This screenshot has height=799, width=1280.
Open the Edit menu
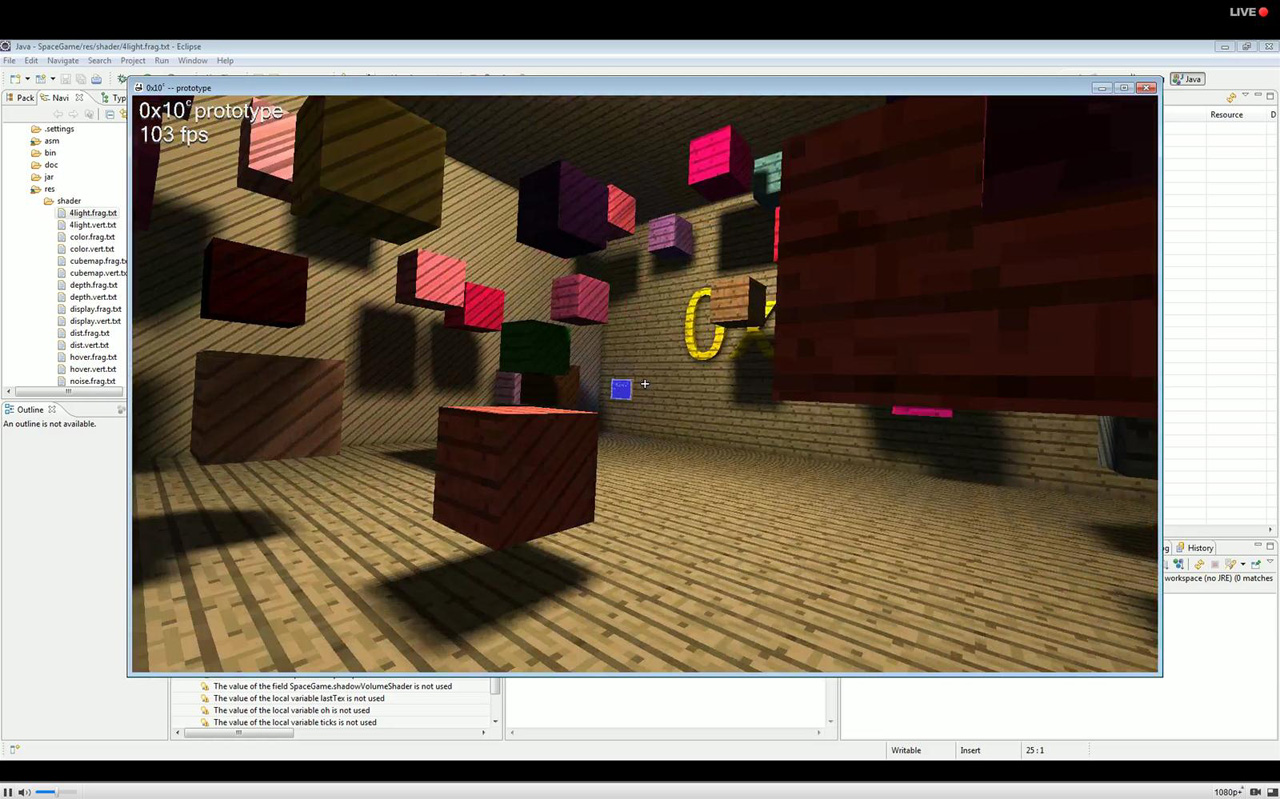31,61
